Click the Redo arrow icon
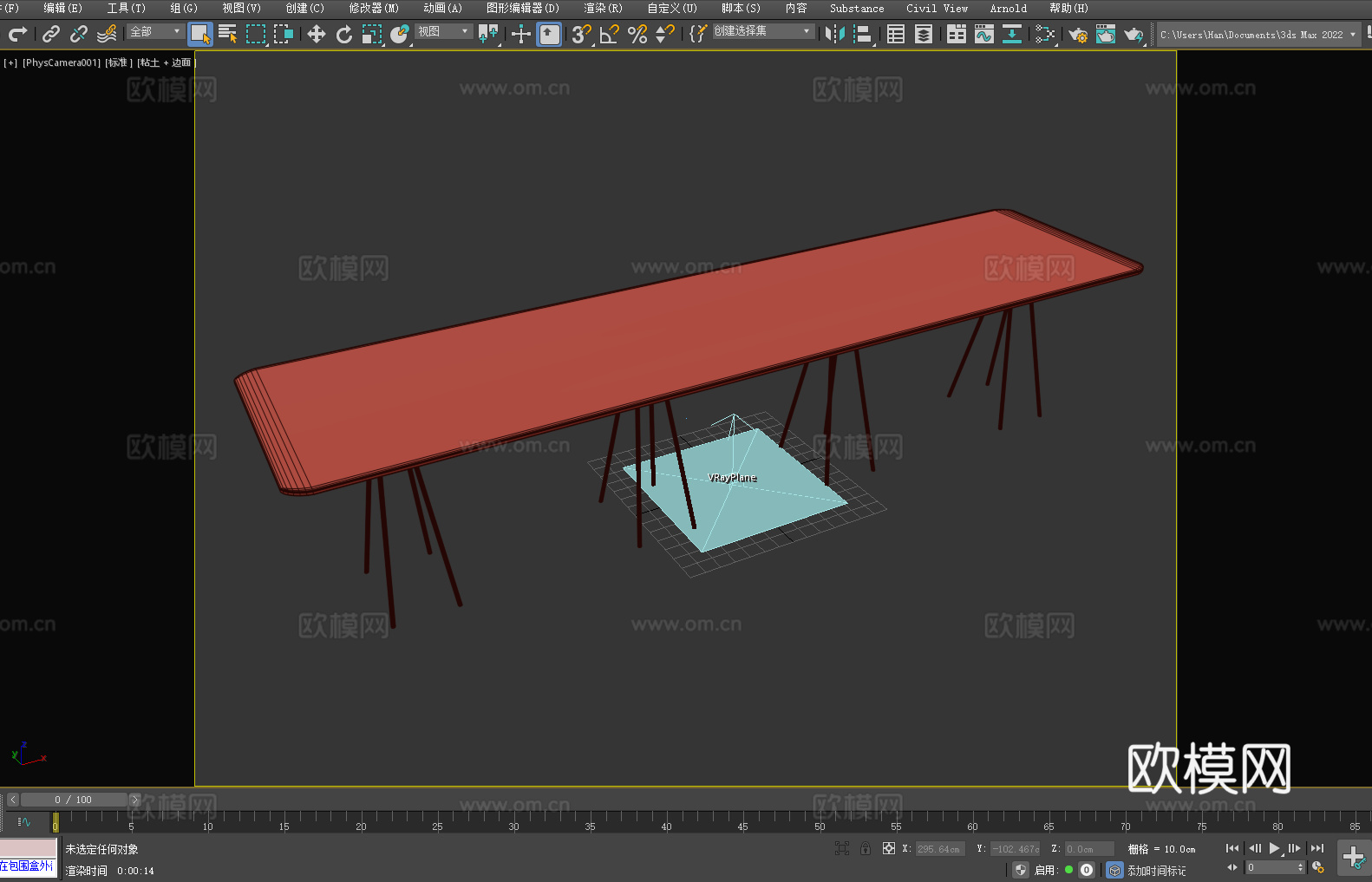Screen dimensions: 1372x882 pos(17,34)
